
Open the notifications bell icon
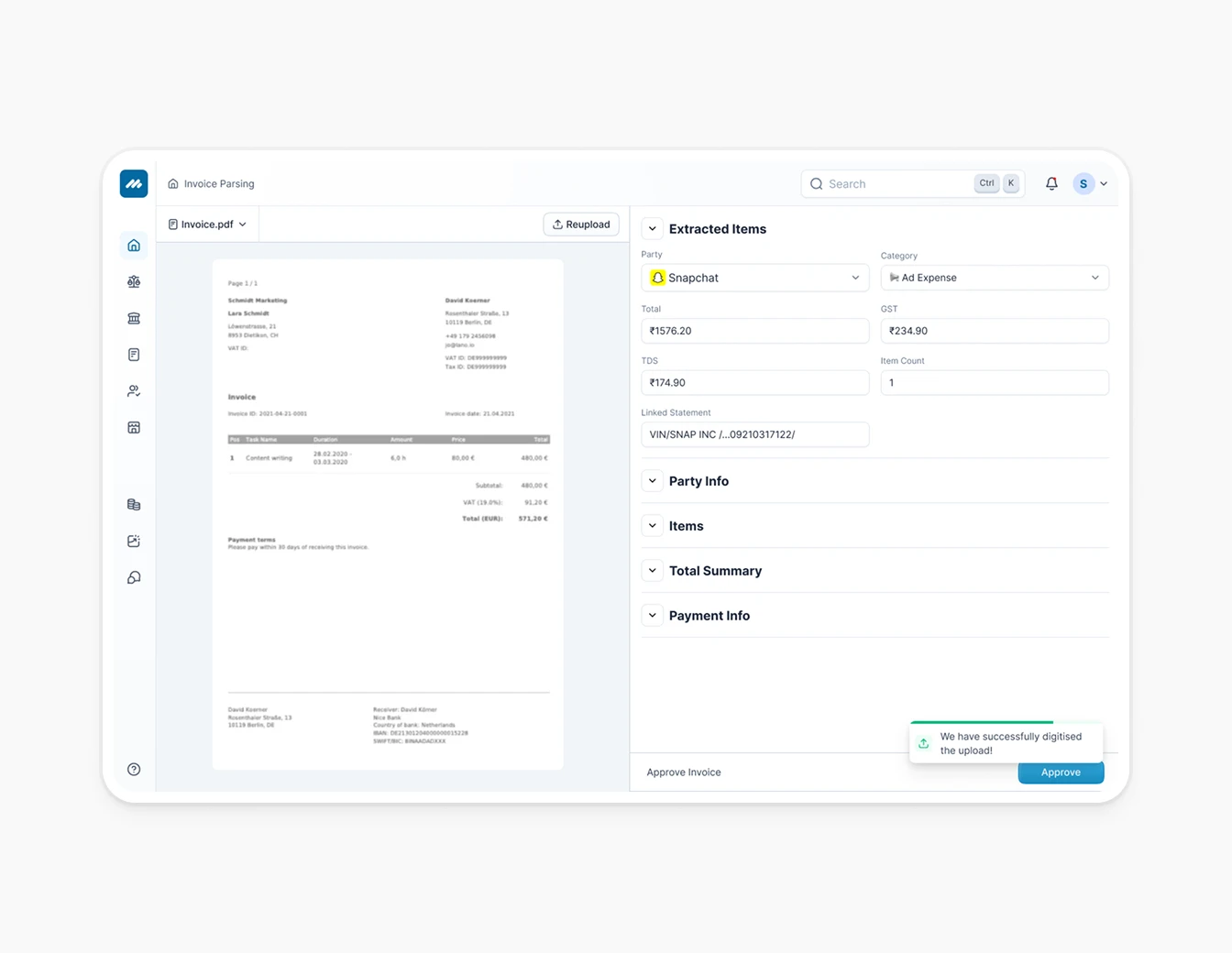click(x=1051, y=183)
